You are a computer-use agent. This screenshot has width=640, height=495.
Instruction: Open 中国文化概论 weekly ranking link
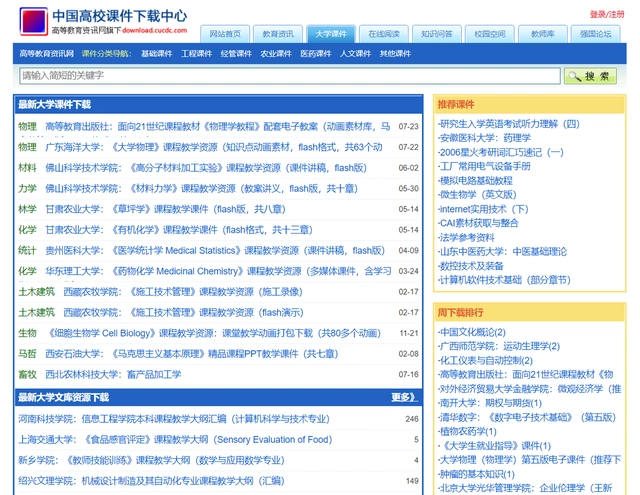pos(473,332)
